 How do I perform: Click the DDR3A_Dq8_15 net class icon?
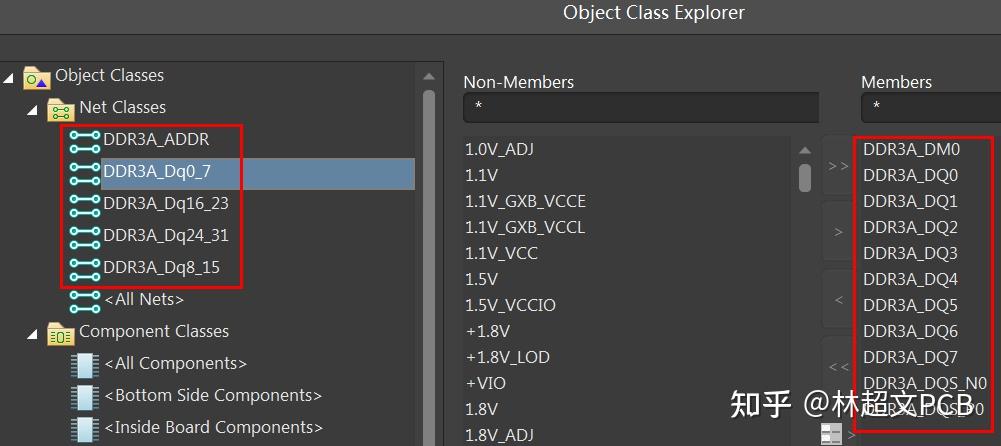[84, 267]
